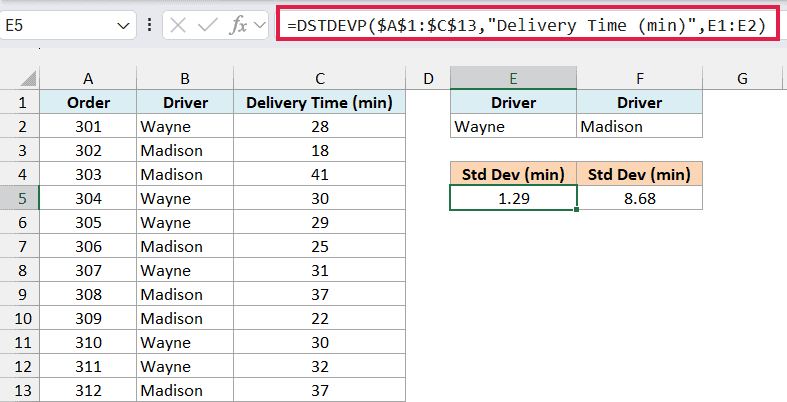Screen dimensions: 787x402
Task: Click cell with order 311
Action: 88,366
